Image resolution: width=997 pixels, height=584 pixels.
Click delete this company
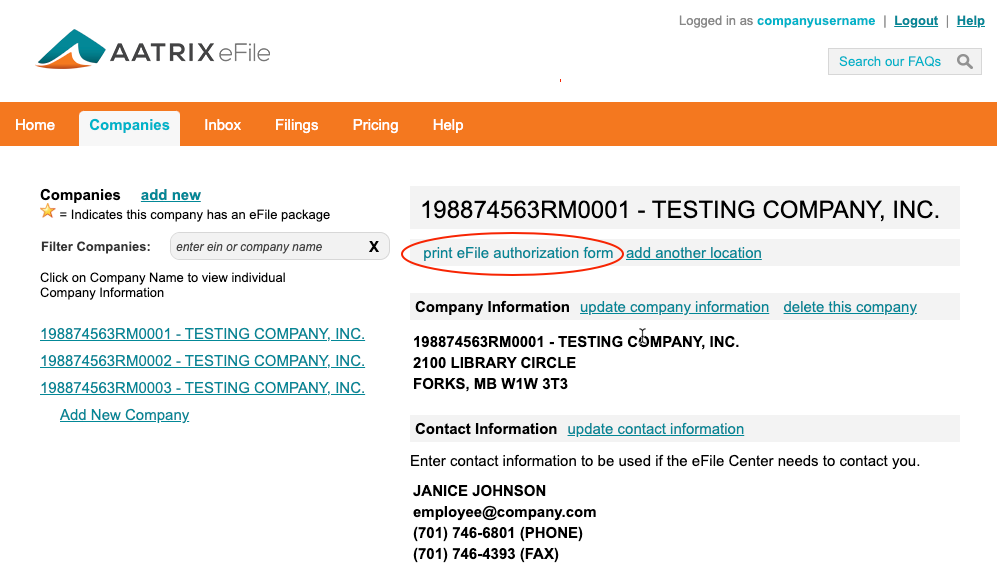click(x=849, y=307)
